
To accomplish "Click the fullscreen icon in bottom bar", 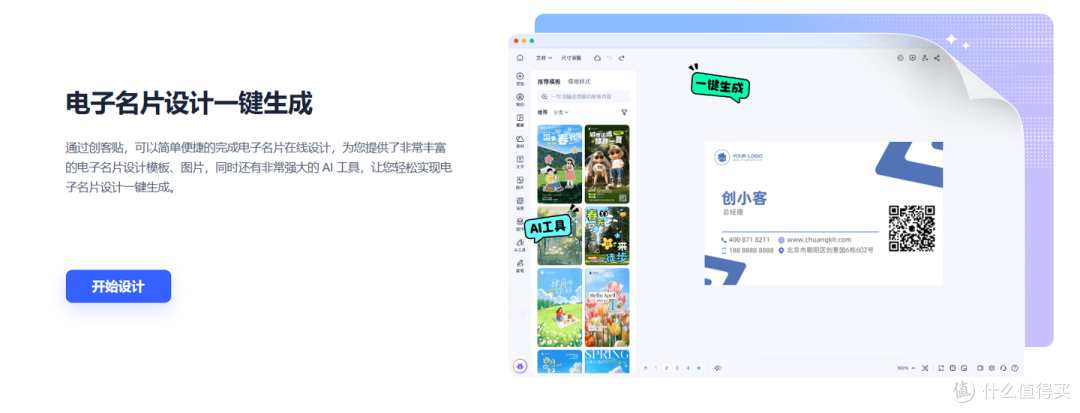I will 941,368.
